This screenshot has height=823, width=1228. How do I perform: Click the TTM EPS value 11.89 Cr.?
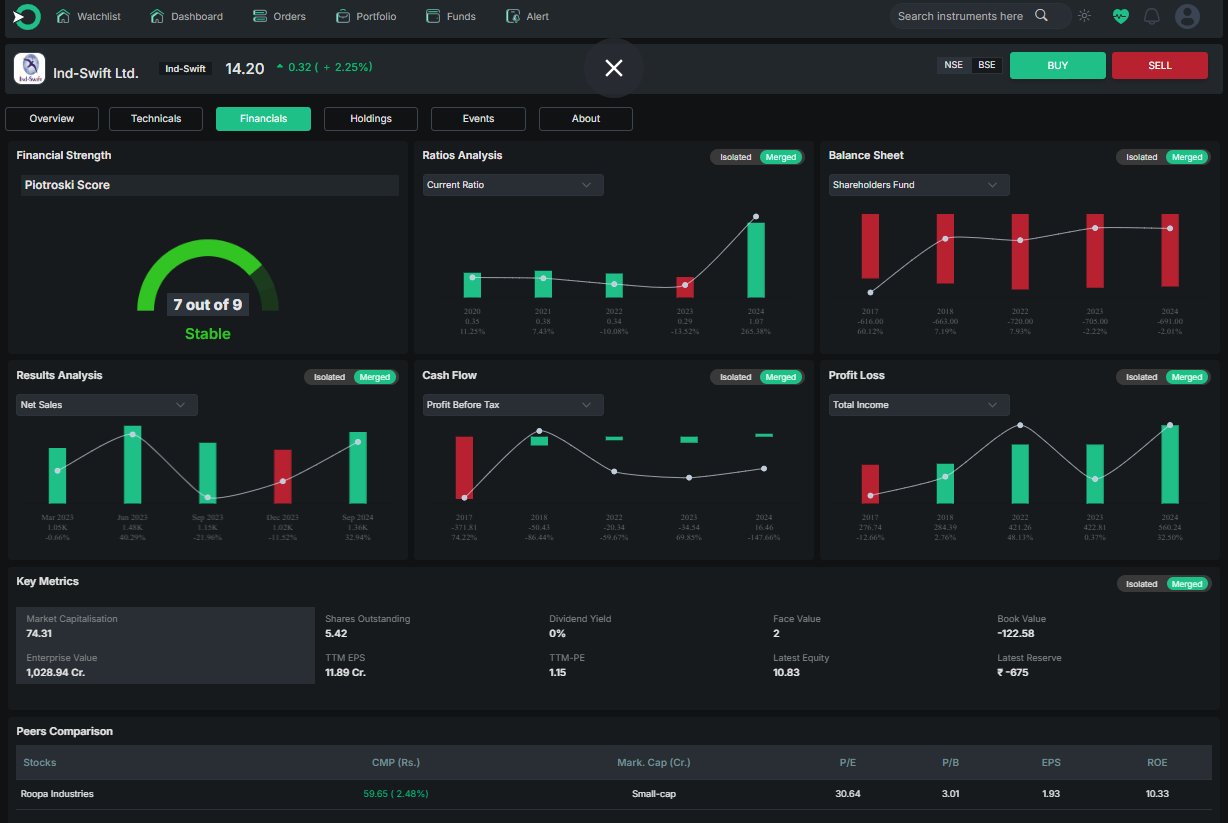(345, 672)
